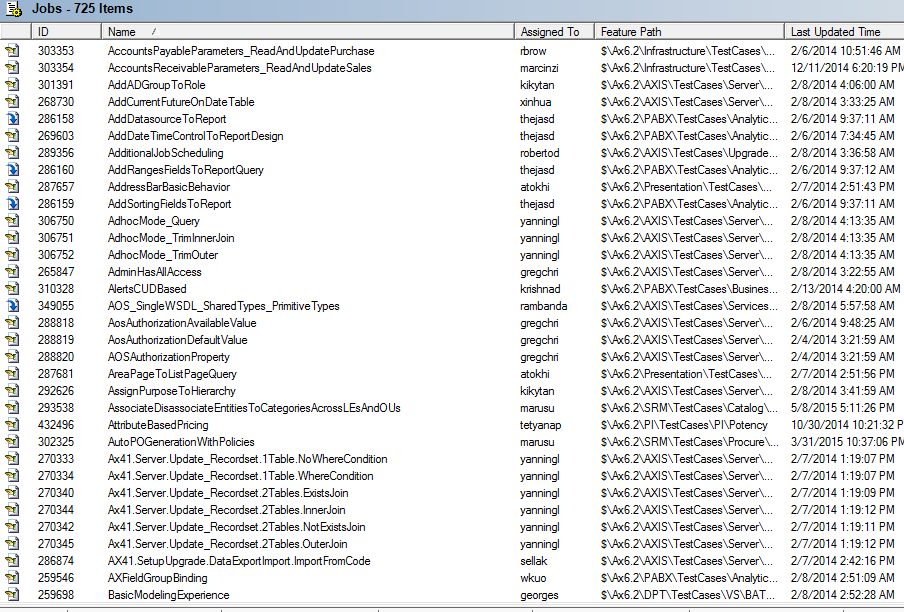Click job ID 349055 in the list
904x612 pixels.
[56, 306]
